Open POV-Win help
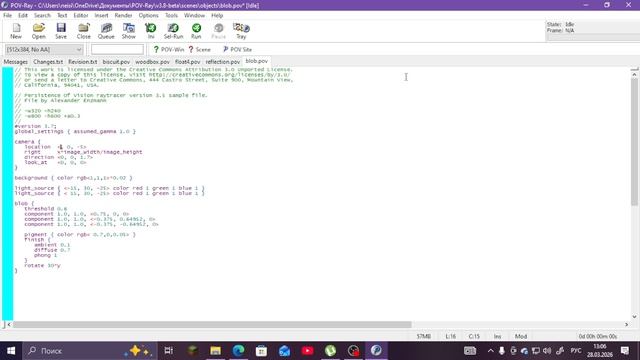The width and height of the screenshot is (640, 360). pos(169,49)
